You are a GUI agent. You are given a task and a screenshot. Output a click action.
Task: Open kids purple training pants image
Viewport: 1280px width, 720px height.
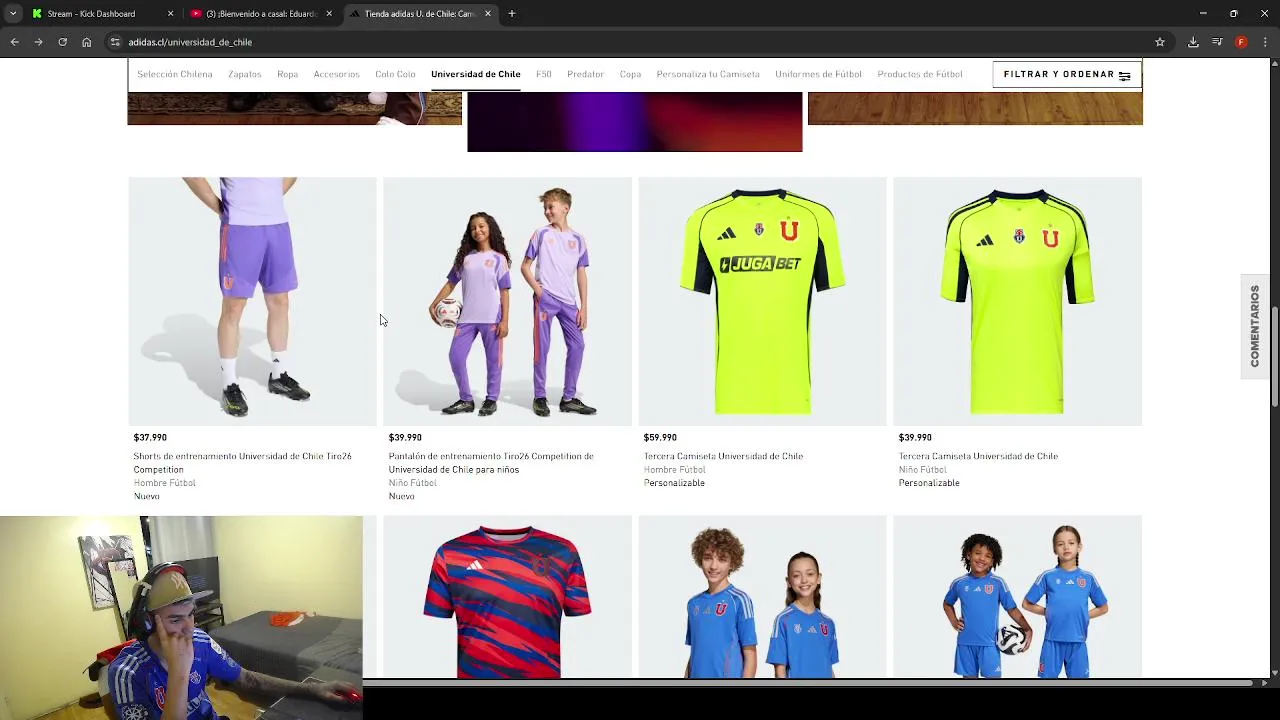[507, 301]
